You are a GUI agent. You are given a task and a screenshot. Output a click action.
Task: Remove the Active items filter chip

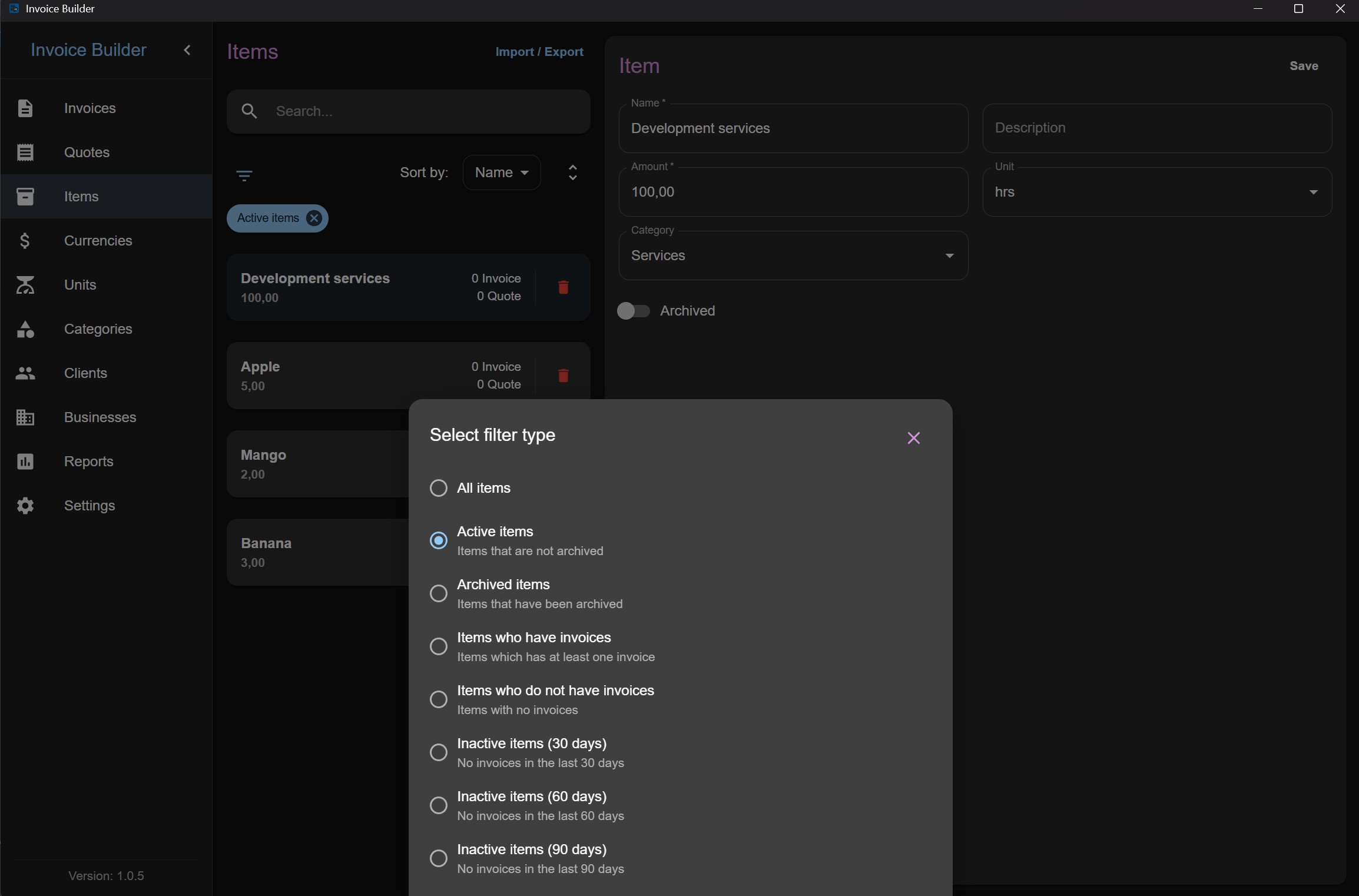pyautogui.click(x=314, y=218)
